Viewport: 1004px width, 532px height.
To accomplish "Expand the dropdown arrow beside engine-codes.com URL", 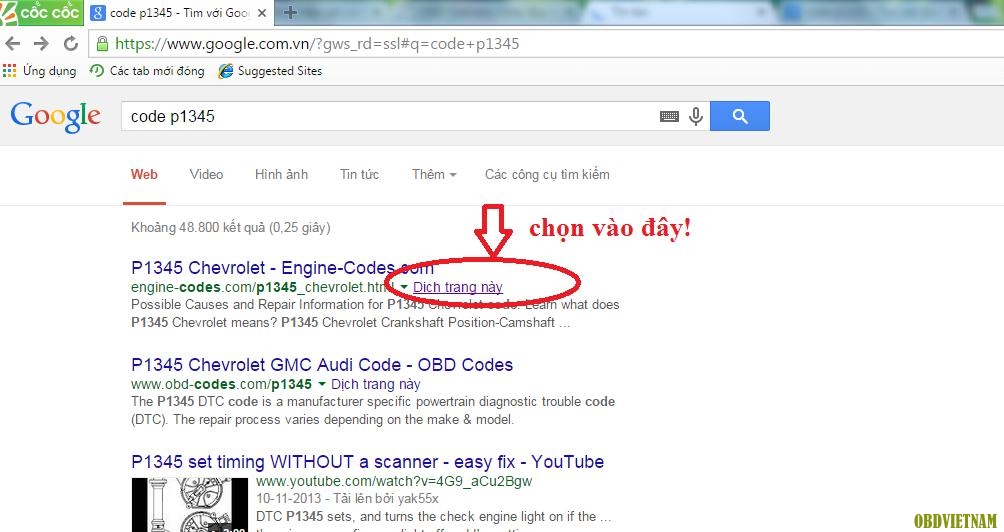I will click(x=404, y=287).
